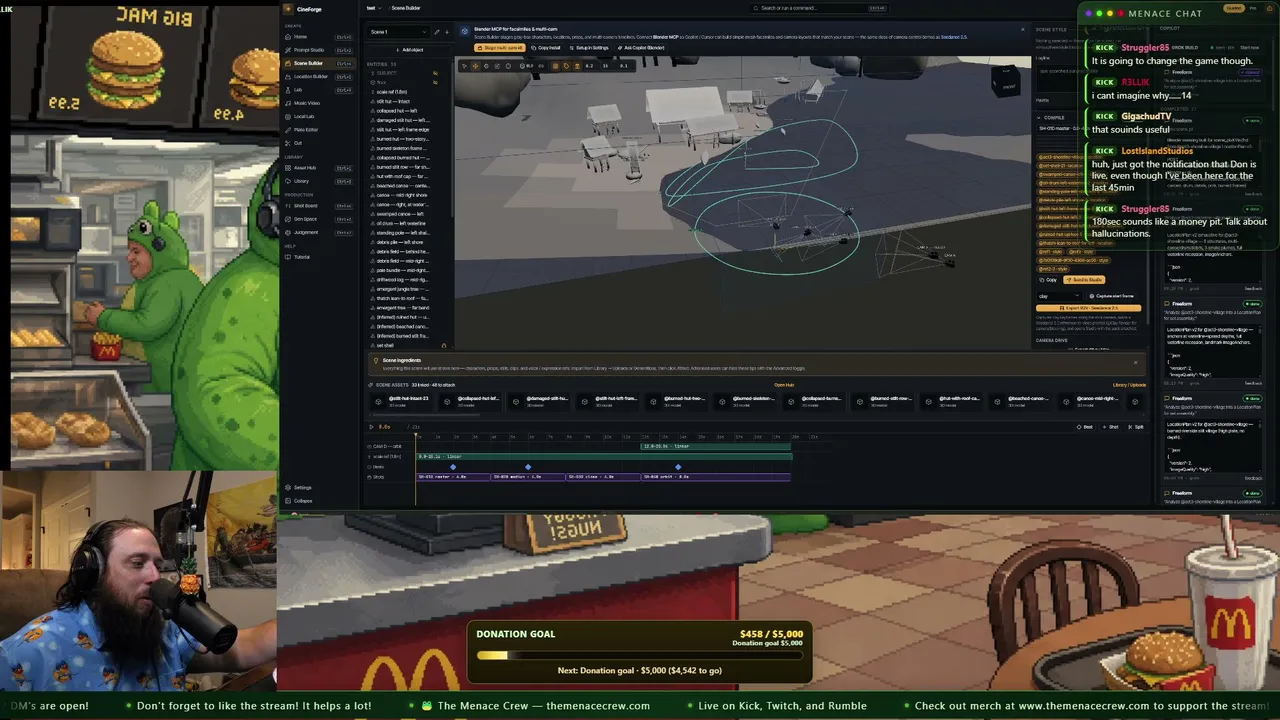This screenshot has height=720, width=1280.
Task: Click the Beat button above the timeline
Action: [1085, 427]
